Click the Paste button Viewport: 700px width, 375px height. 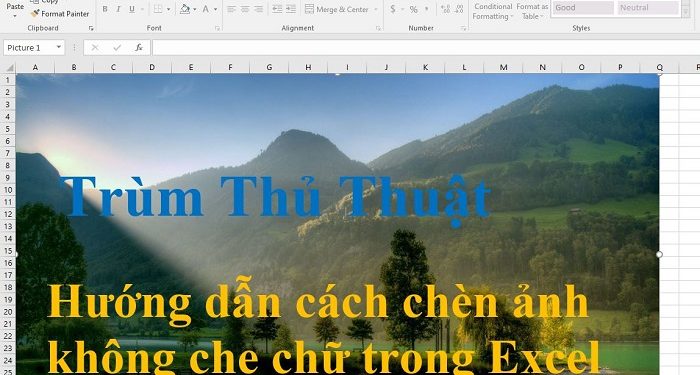(x=15, y=6)
